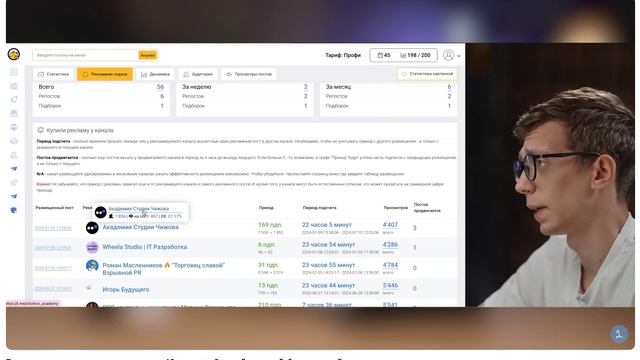
Task: Open the Динамика tab
Action: coord(155,74)
